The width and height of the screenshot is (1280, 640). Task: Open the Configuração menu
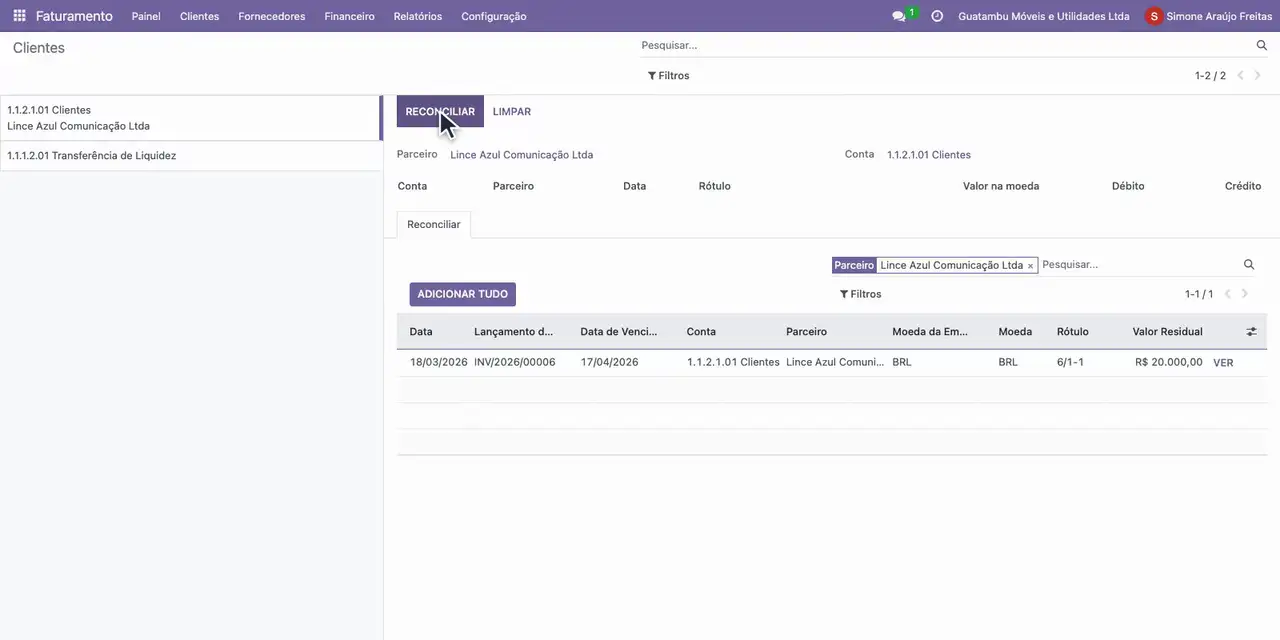pos(494,16)
